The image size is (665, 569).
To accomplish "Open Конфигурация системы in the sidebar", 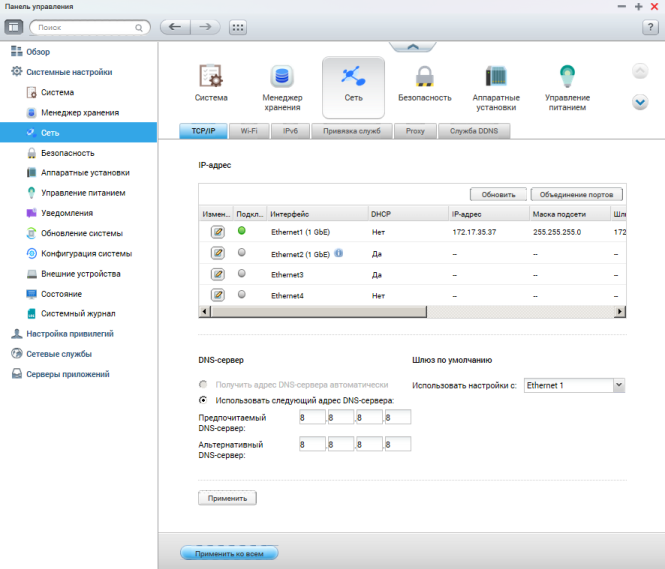I will click(87, 254).
